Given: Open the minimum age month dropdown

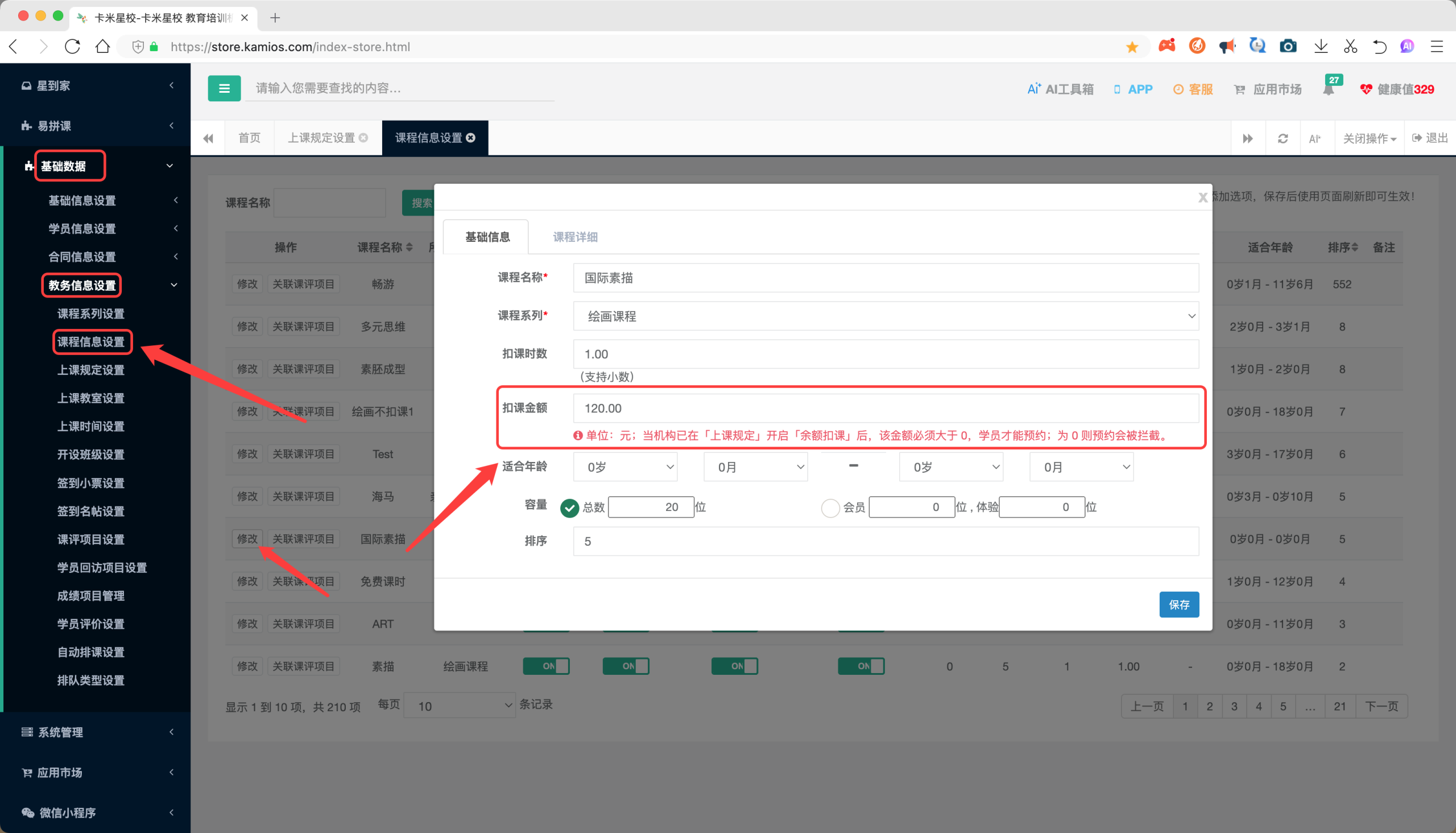Looking at the screenshot, I should click(755, 467).
